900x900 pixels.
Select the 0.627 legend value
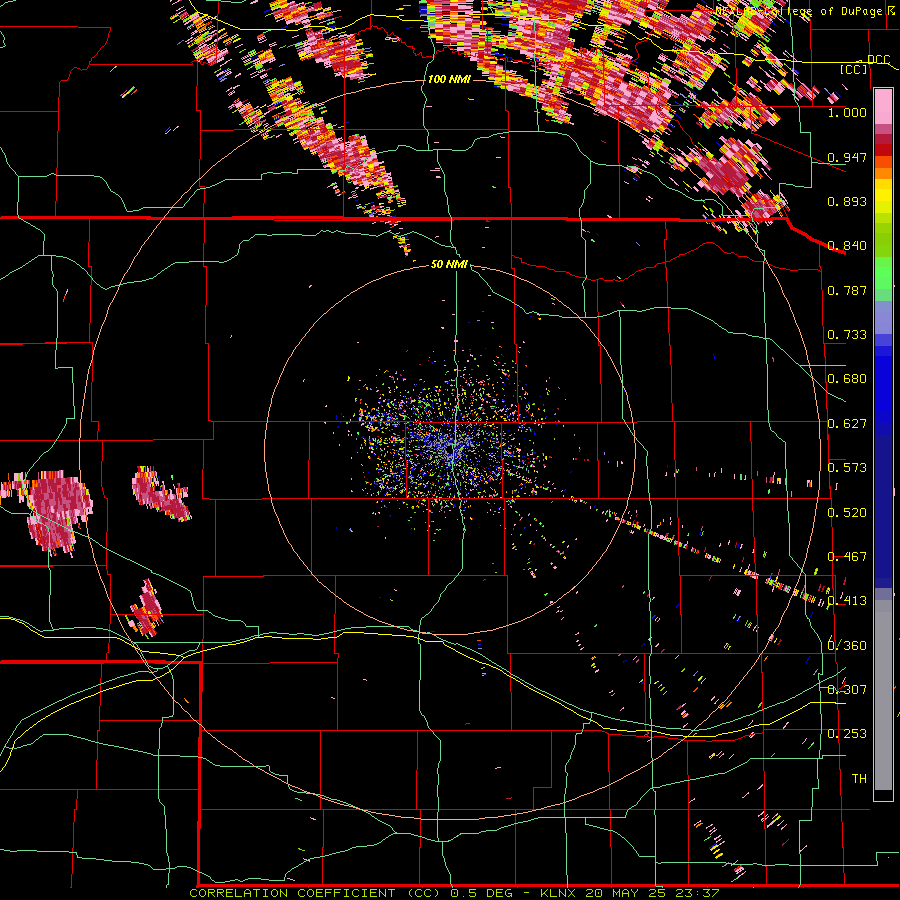[847, 424]
